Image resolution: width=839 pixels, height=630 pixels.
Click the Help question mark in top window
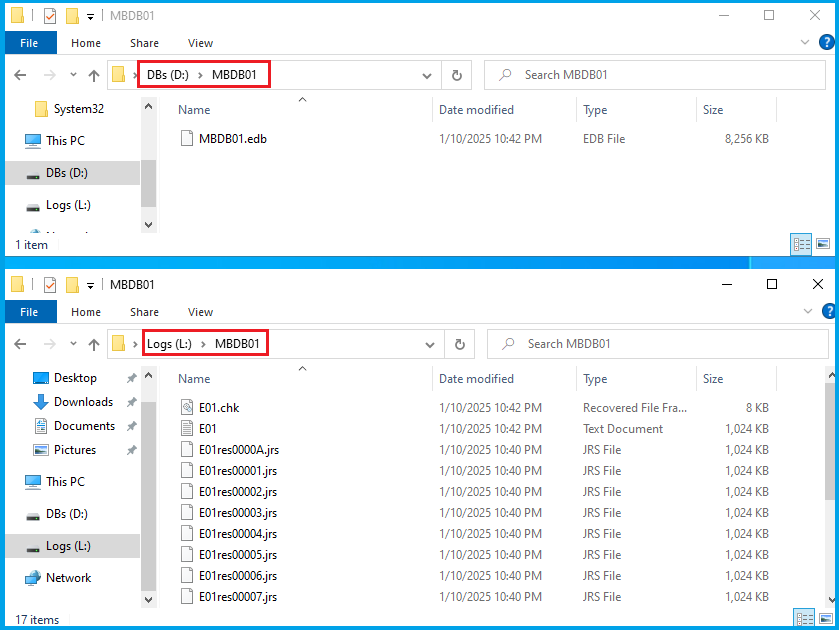[827, 43]
